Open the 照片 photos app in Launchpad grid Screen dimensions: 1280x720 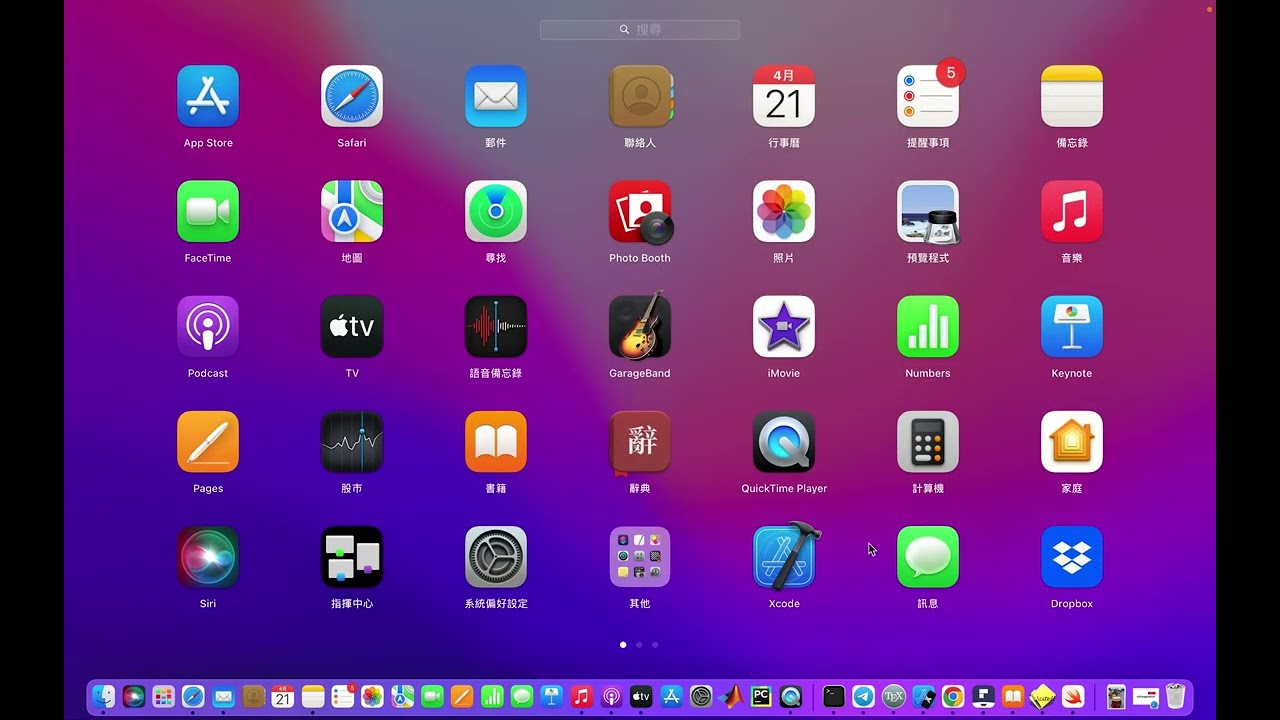[784, 211]
